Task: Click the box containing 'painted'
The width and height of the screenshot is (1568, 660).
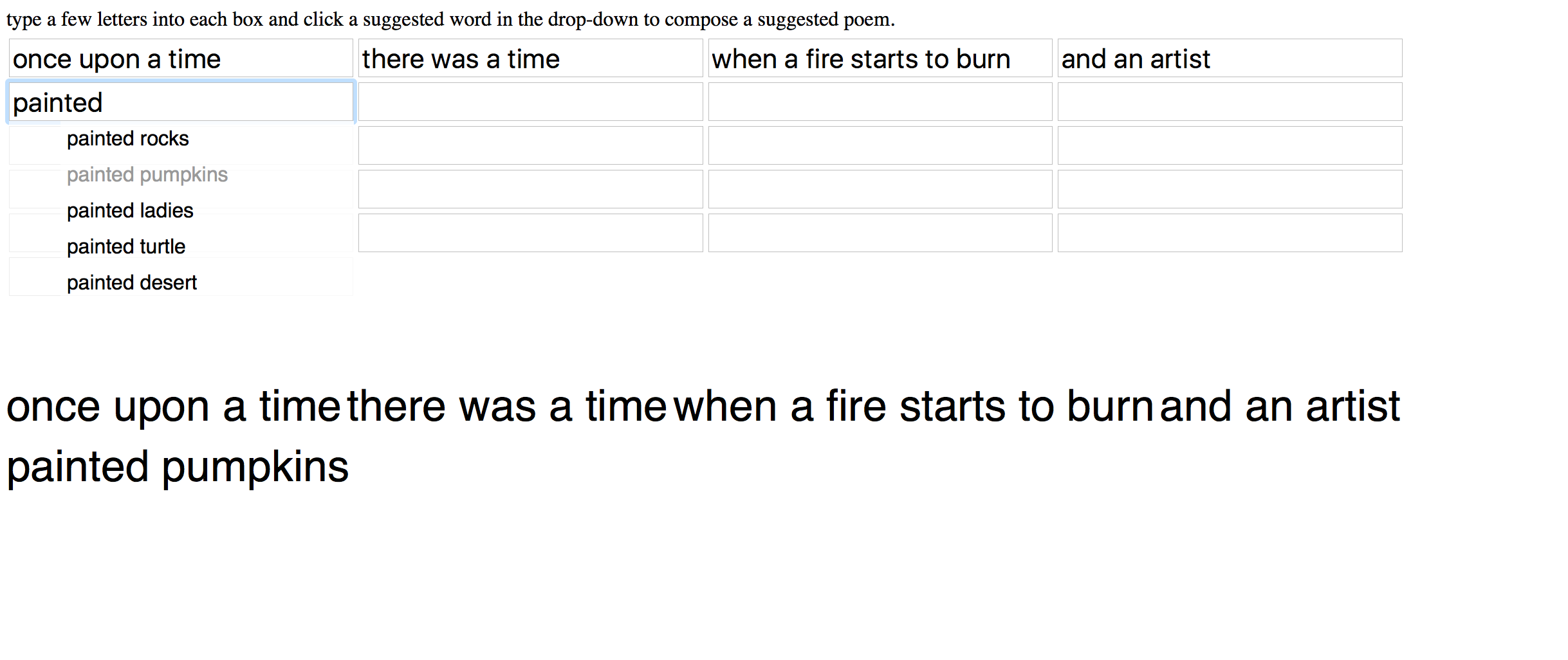Action: coord(181,102)
